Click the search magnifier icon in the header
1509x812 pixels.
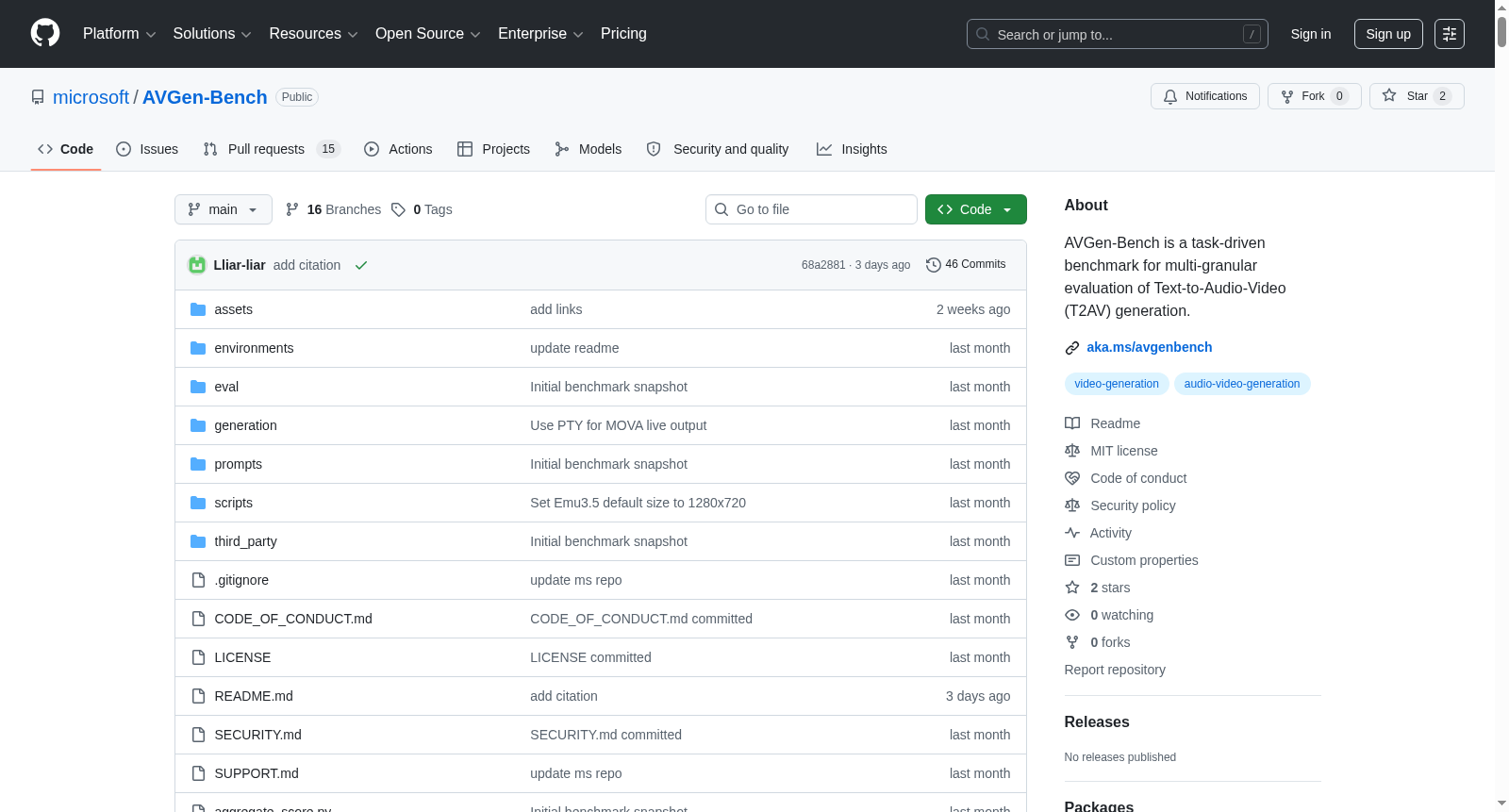pos(983,34)
